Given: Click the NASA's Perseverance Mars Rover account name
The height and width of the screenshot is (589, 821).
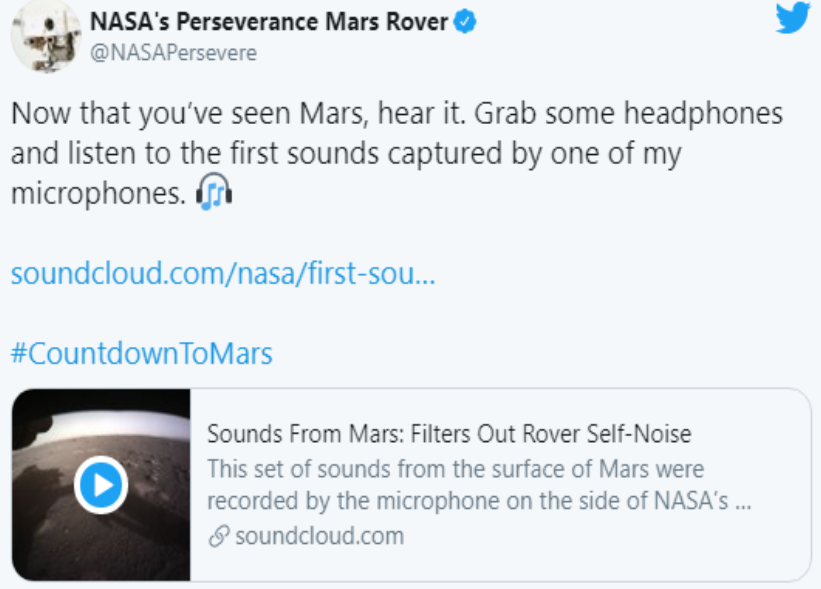Looking at the screenshot, I should point(268,21).
